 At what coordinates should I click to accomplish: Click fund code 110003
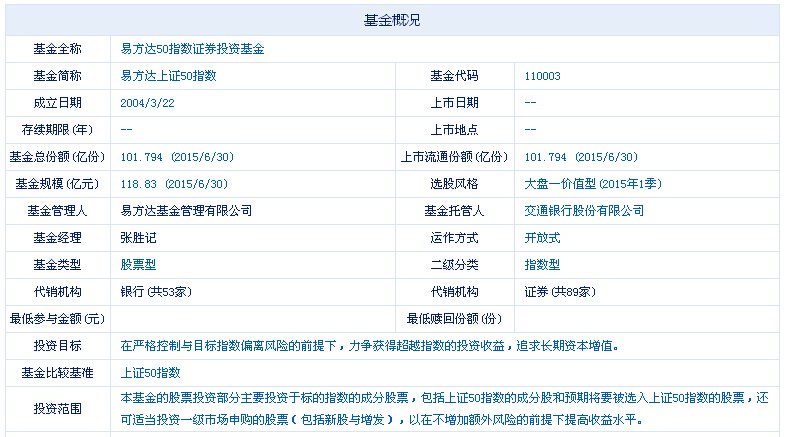pyautogui.click(x=542, y=76)
